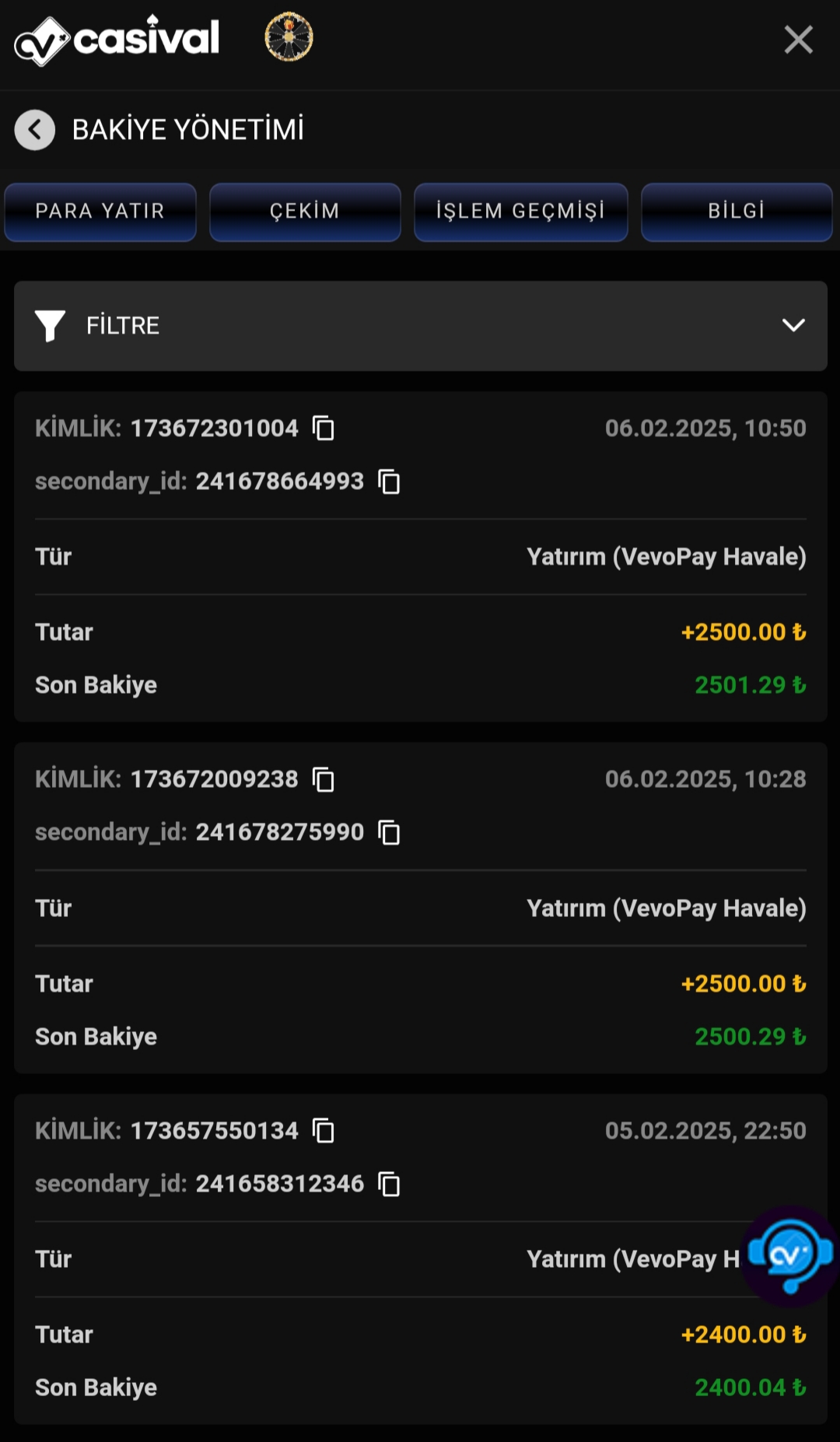The image size is (840, 1442).
Task: Open the Filtre panel label
Action: [123, 325]
